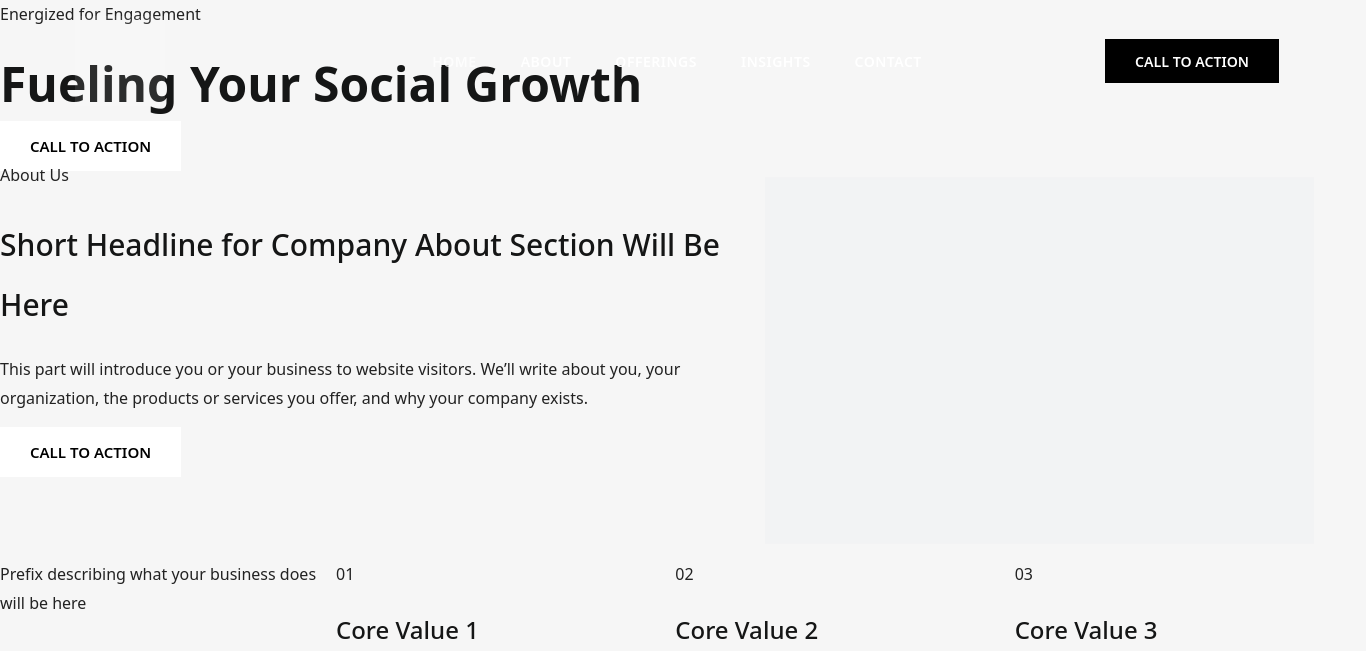Click the 03 number above Core Value 3
Image resolution: width=1366 pixels, height=651 pixels.
[1023, 574]
